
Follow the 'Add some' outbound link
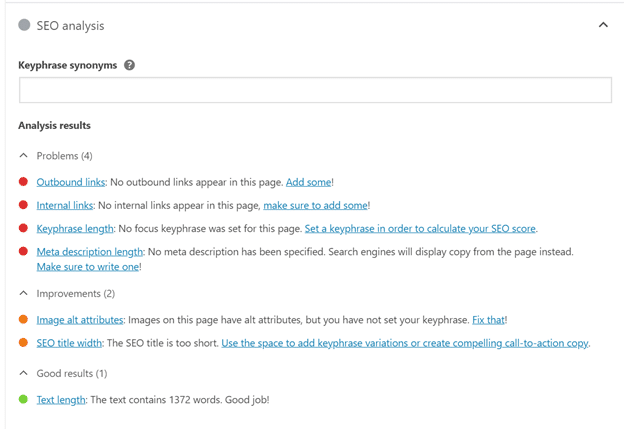pos(308,182)
